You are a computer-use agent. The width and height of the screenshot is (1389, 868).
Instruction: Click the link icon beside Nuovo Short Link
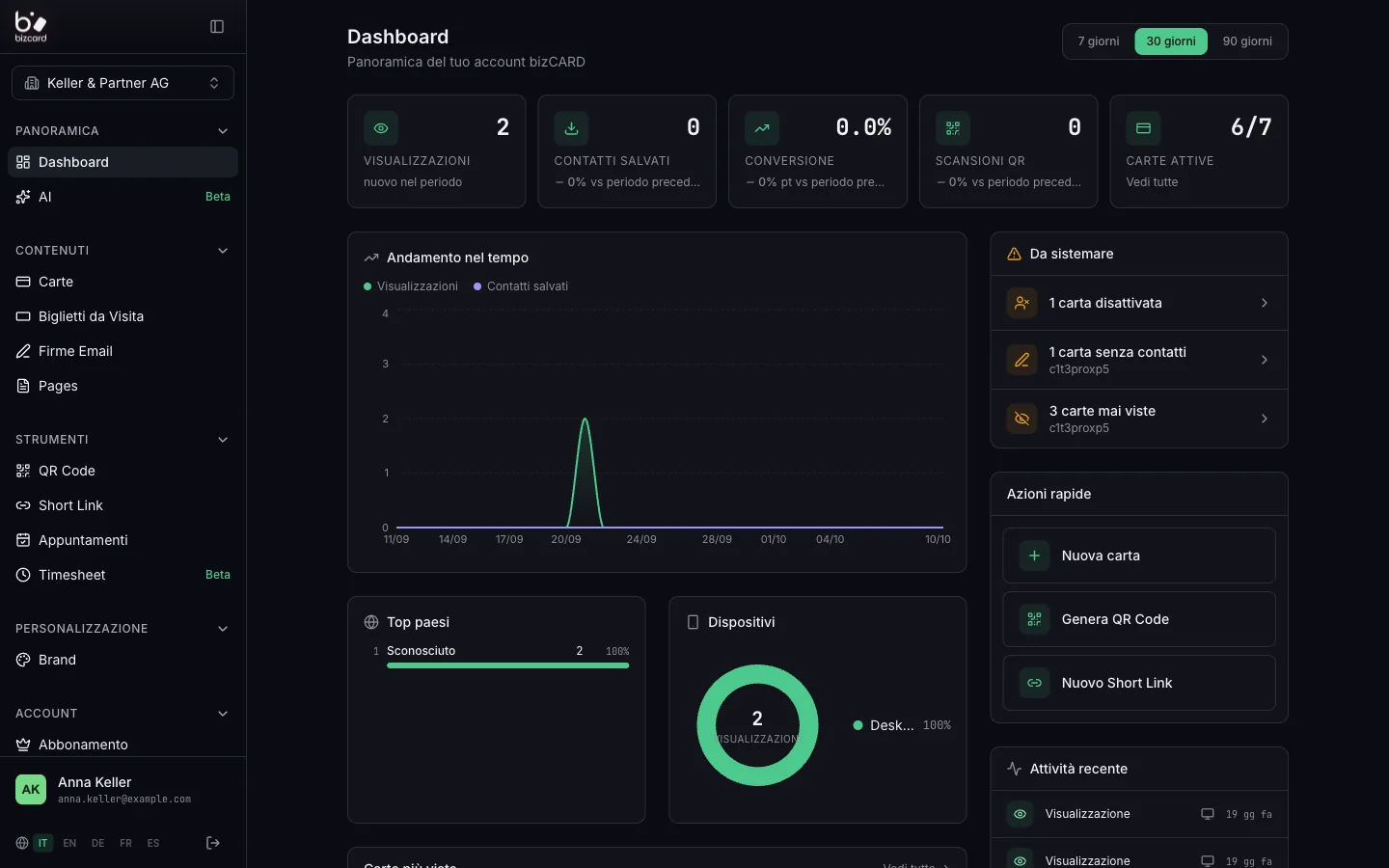click(1034, 683)
